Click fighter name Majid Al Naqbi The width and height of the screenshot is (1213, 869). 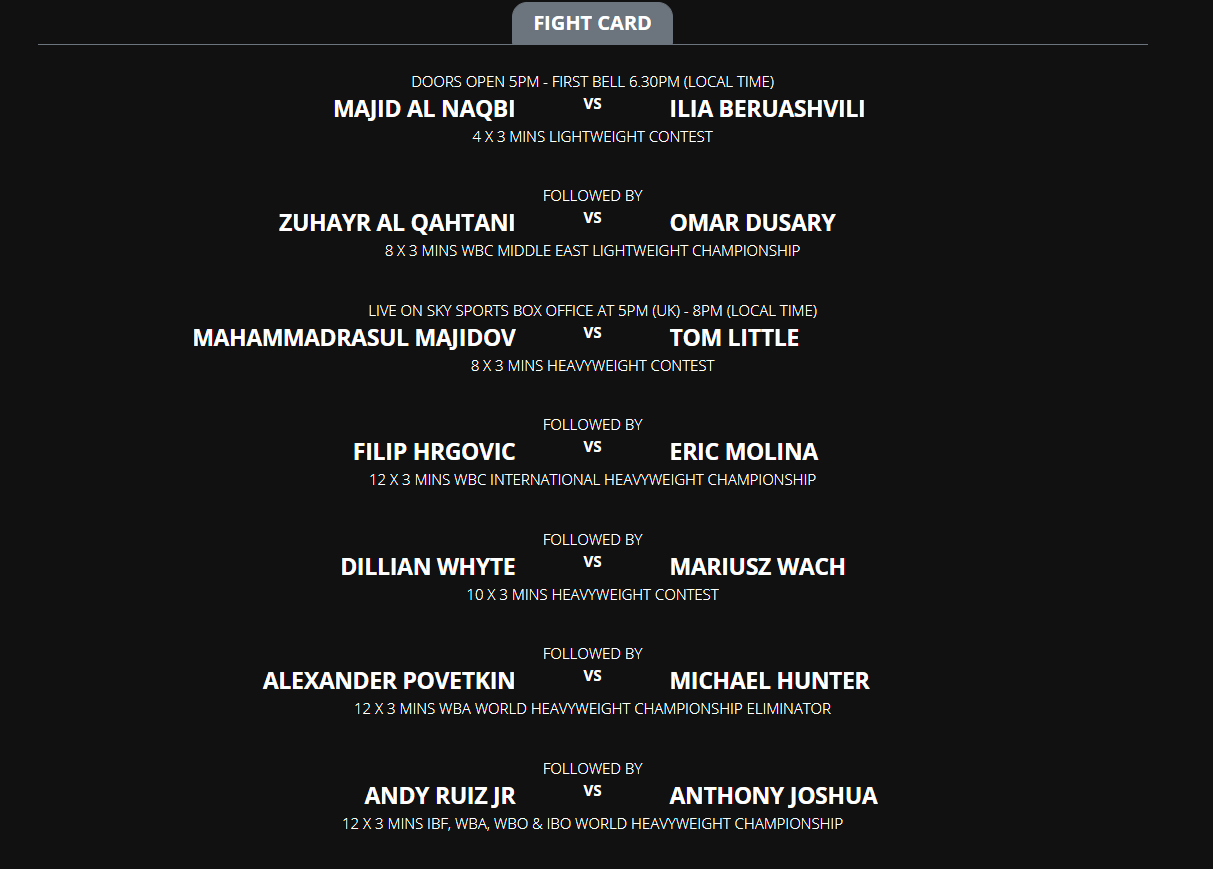click(424, 109)
